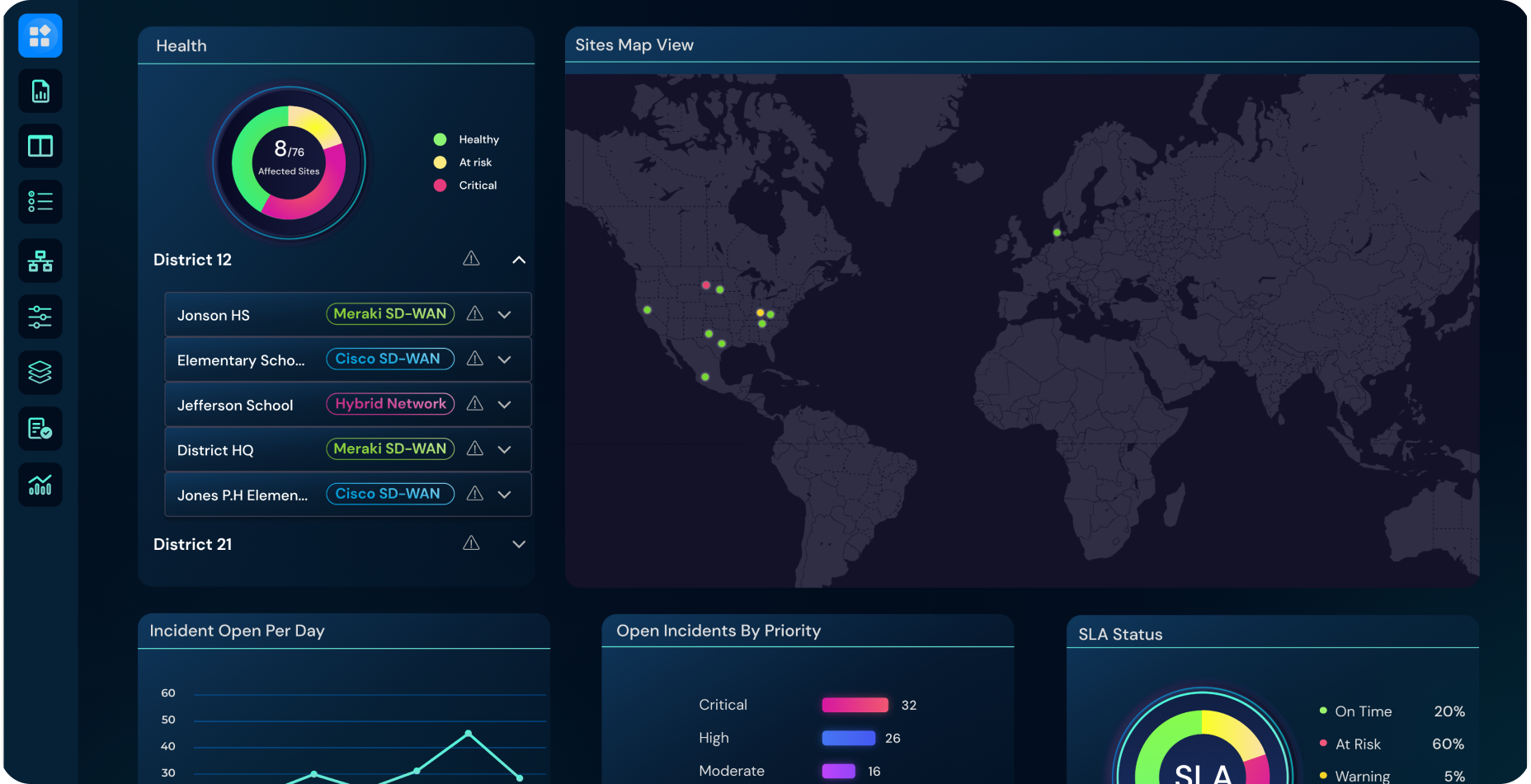This screenshot has width=1531, height=784.
Task: Click the Jonson HS site name
Action: tap(213, 315)
